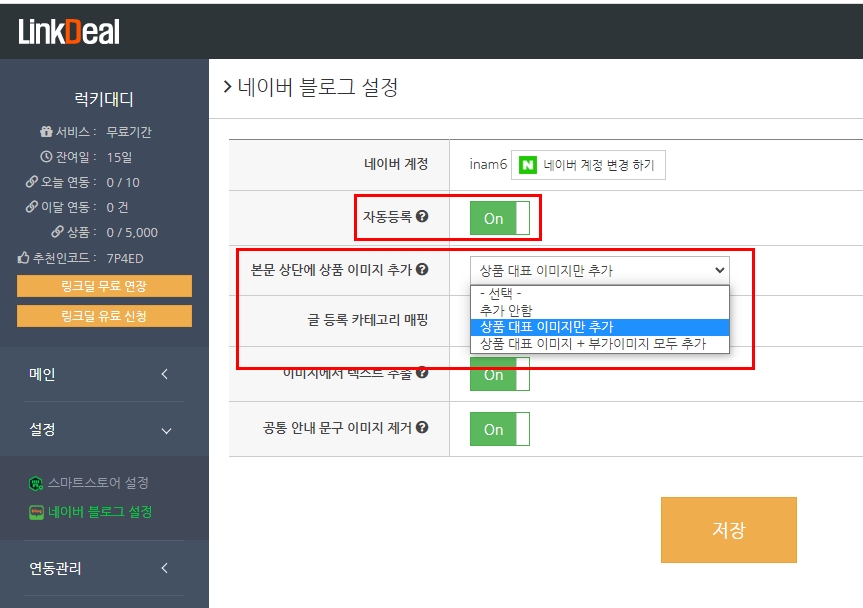Toggle the 자동등록 On switch

click(x=500, y=218)
